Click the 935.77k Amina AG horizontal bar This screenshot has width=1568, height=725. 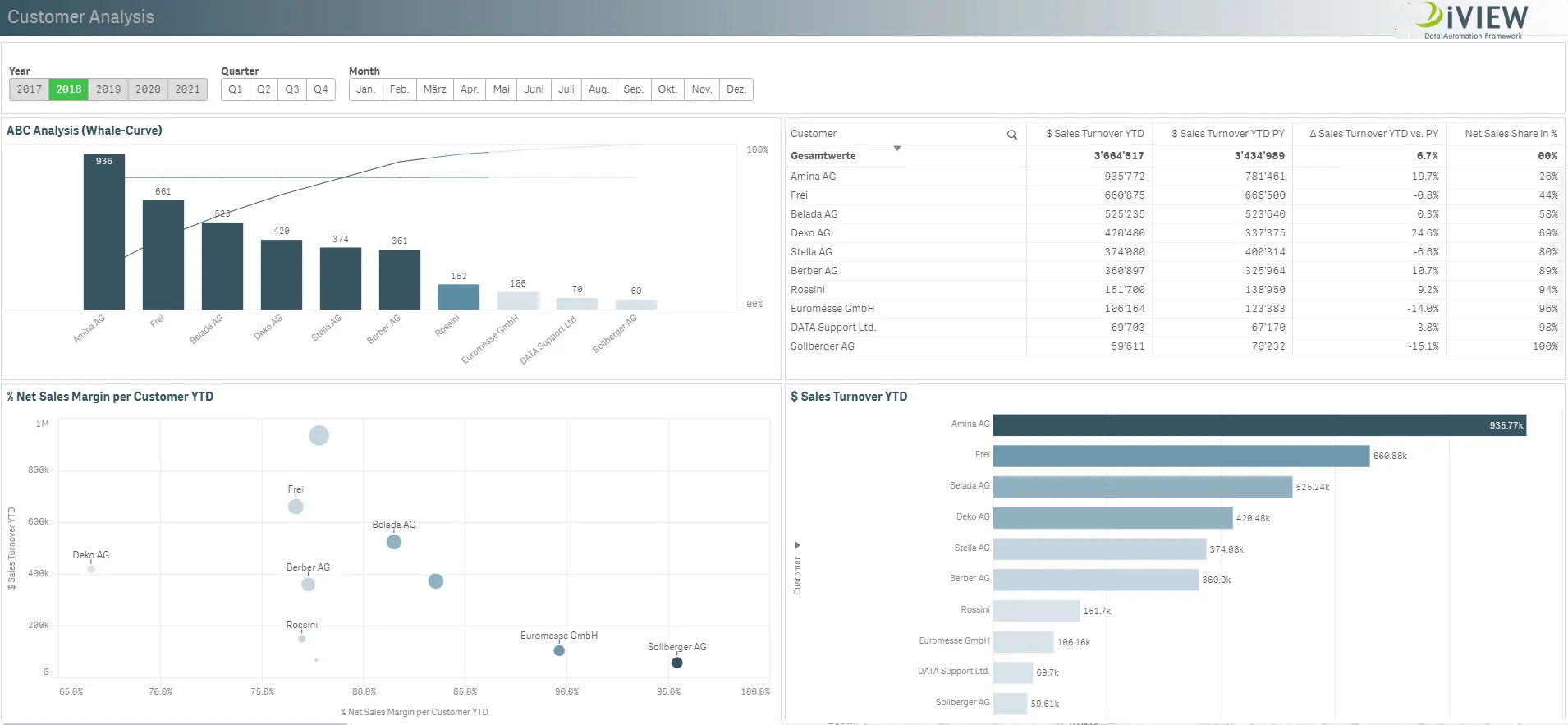1259,425
